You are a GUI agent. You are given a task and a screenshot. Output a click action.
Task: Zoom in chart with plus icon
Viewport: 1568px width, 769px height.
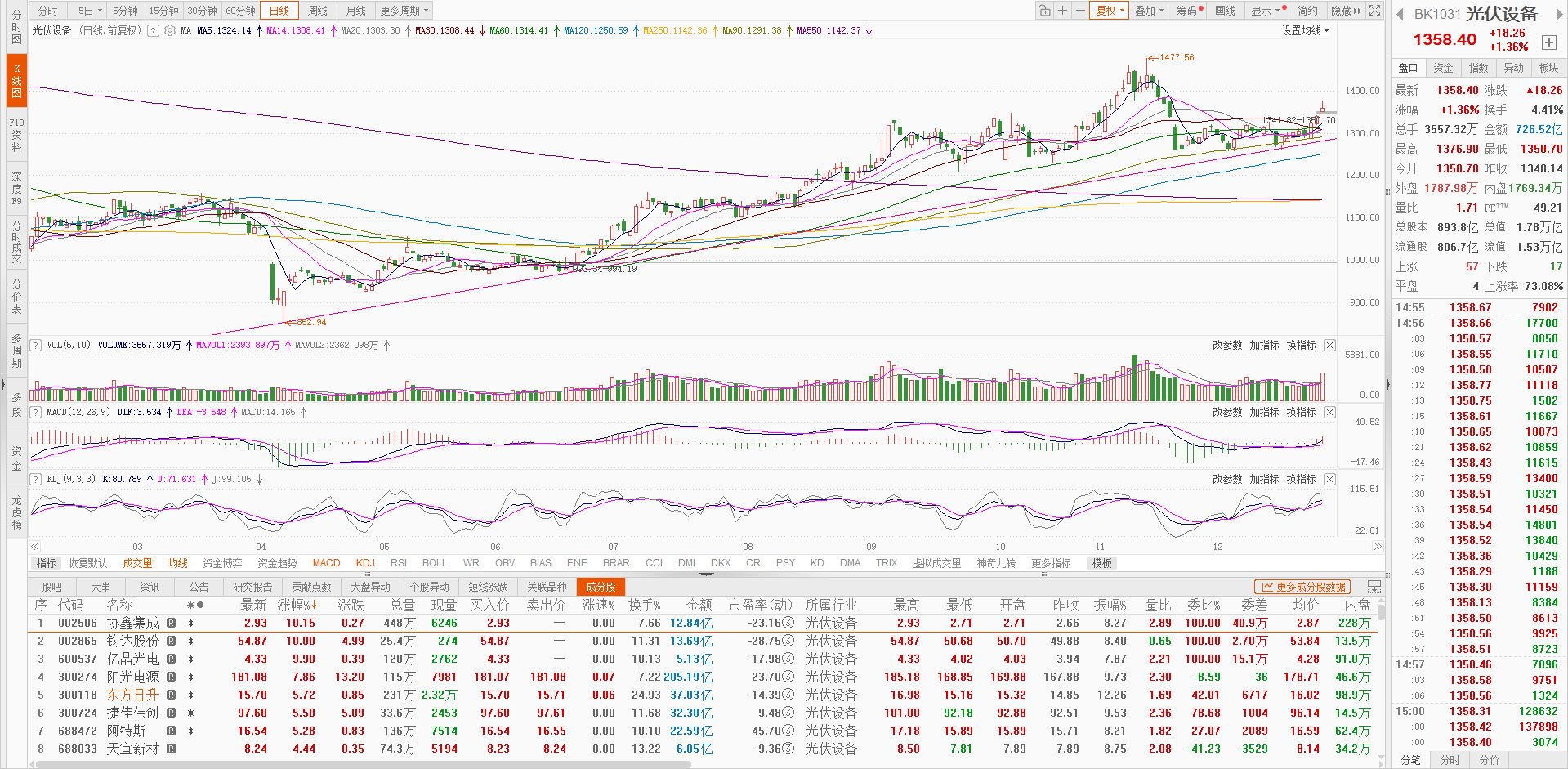click(1062, 11)
